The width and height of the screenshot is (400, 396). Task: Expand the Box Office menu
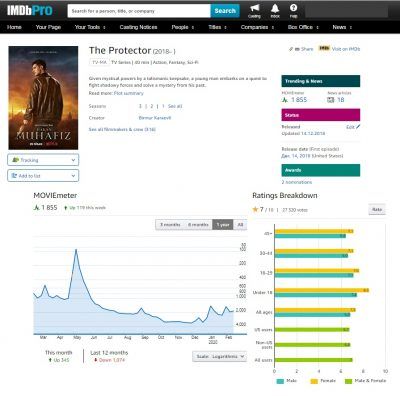(303, 27)
